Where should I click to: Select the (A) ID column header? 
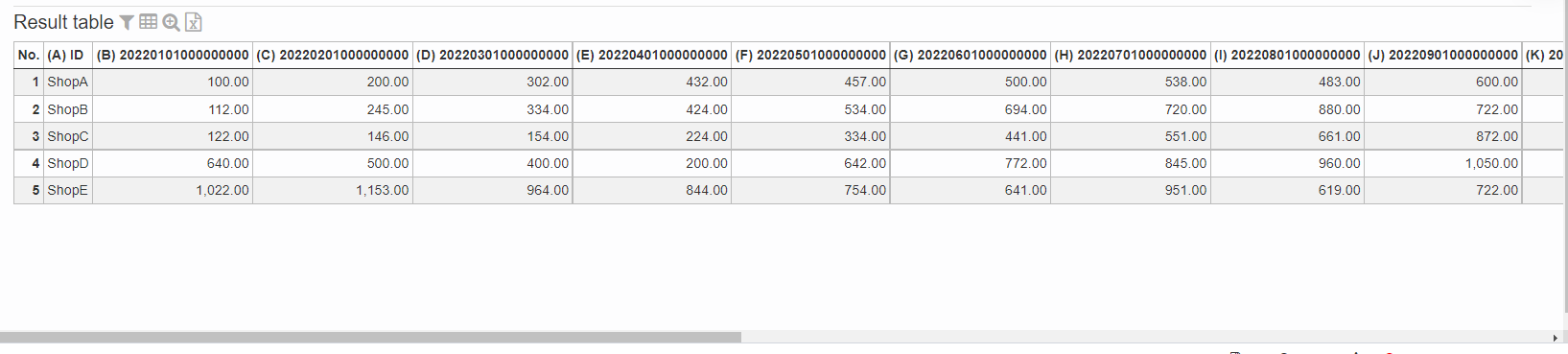[x=67, y=55]
